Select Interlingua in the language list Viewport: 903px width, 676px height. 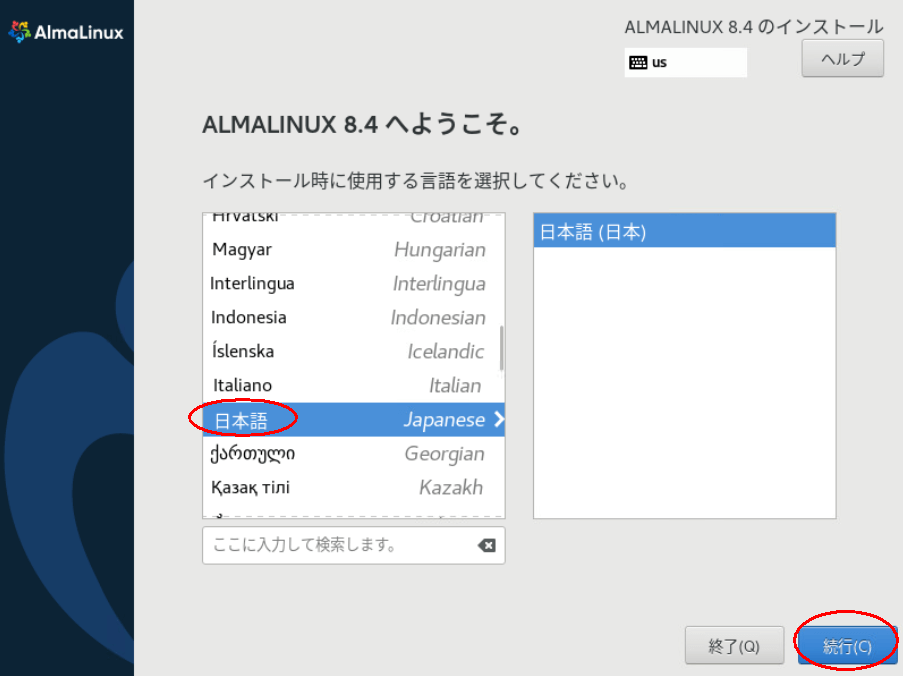(354, 284)
